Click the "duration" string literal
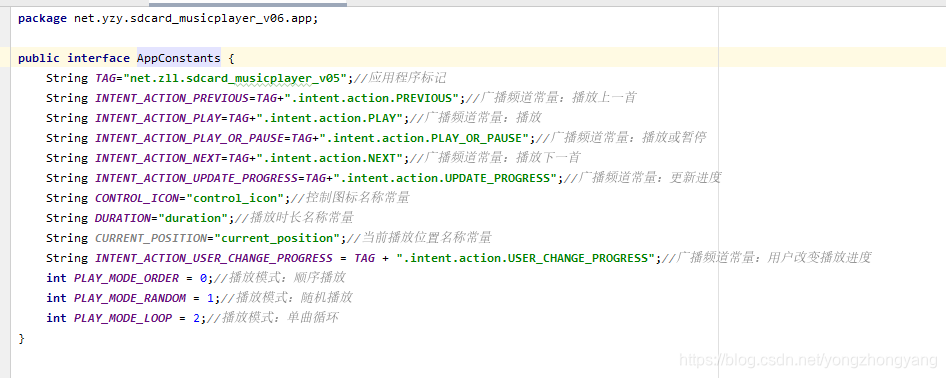Screen dimensions: 946x378 tap(192, 218)
